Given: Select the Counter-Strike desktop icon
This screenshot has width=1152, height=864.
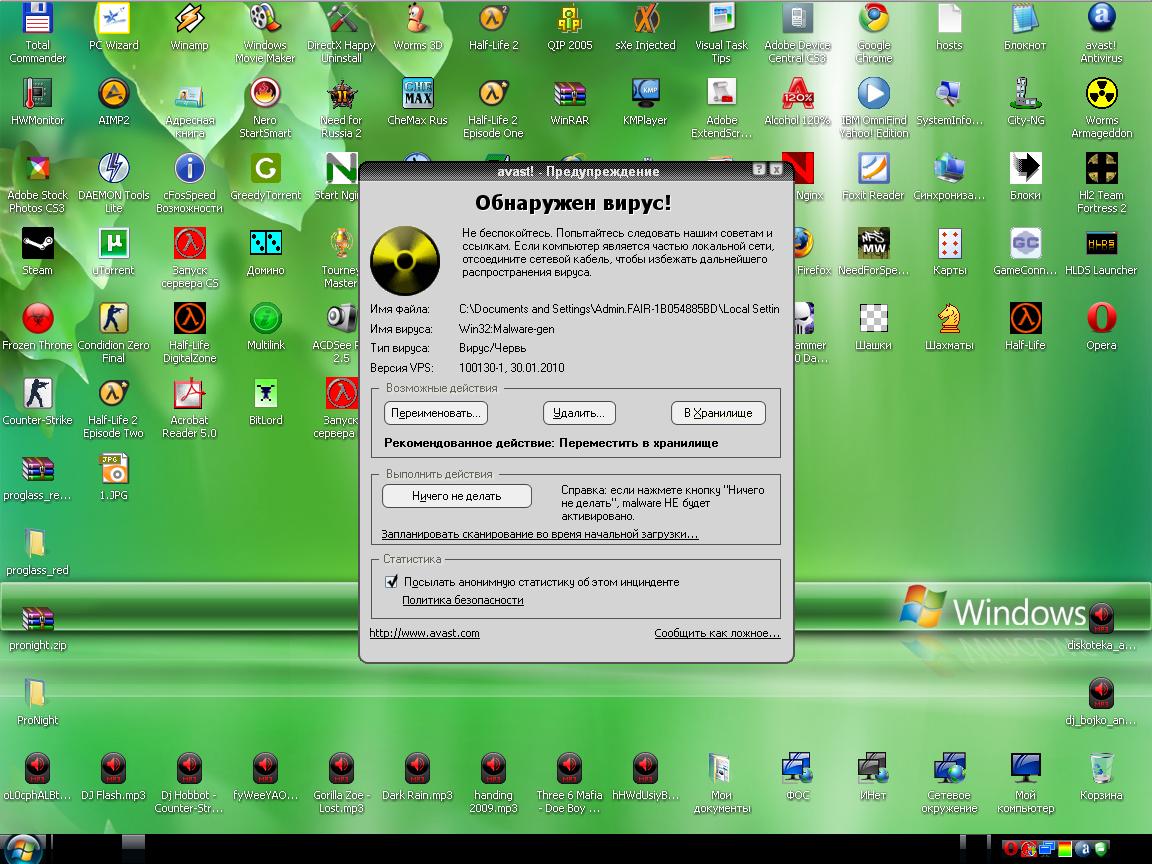Looking at the screenshot, I should pos(37,395).
